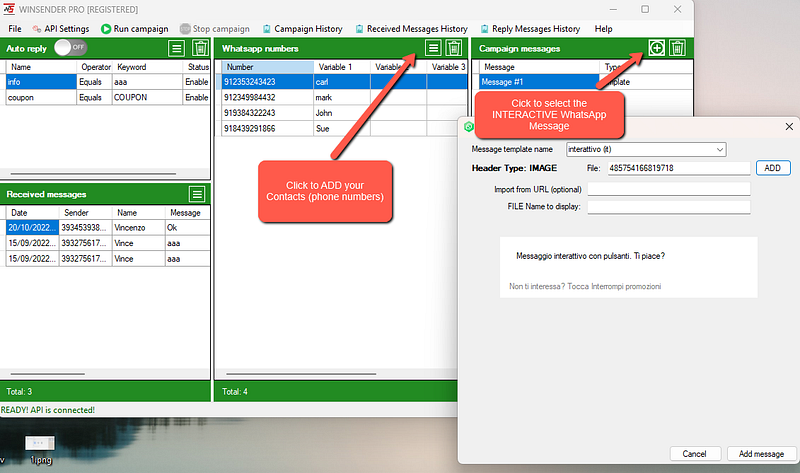Select the 20/10/2022 received message row
The width and height of the screenshot is (800, 473).
pyautogui.click(x=108, y=228)
